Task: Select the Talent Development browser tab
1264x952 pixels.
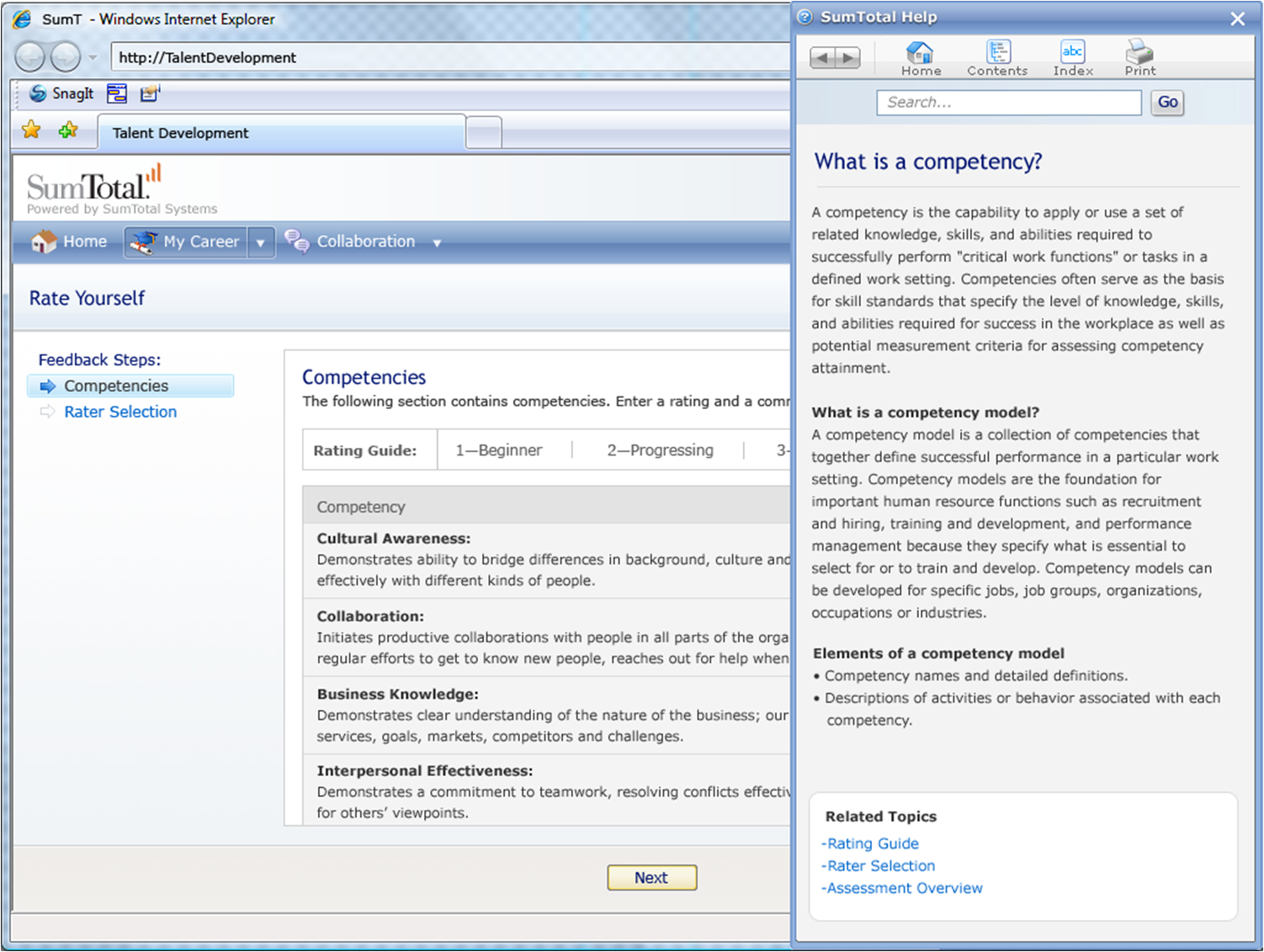Action: (x=281, y=133)
